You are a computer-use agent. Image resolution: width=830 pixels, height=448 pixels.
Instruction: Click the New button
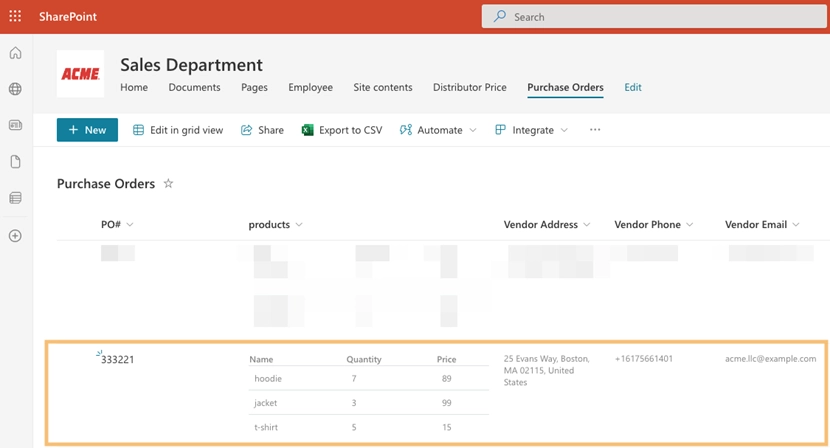87,130
